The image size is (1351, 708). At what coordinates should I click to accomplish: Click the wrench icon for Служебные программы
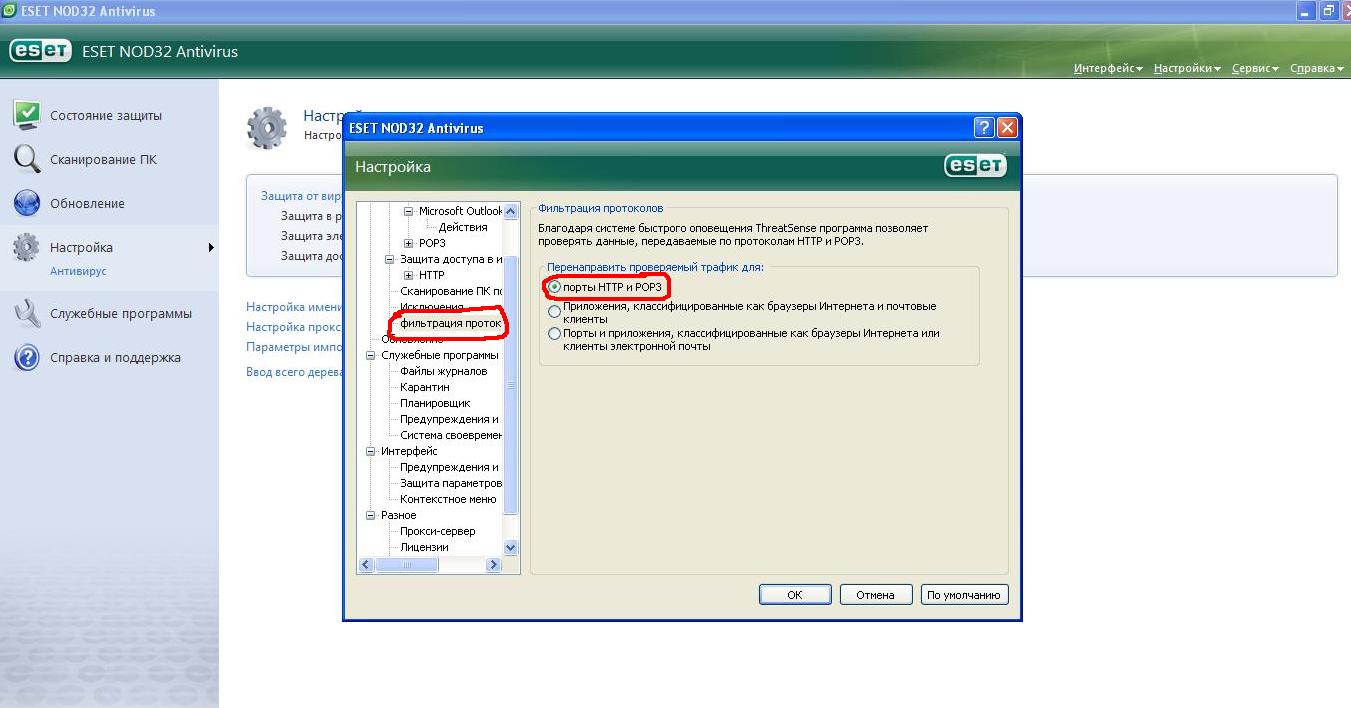point(26,313)
